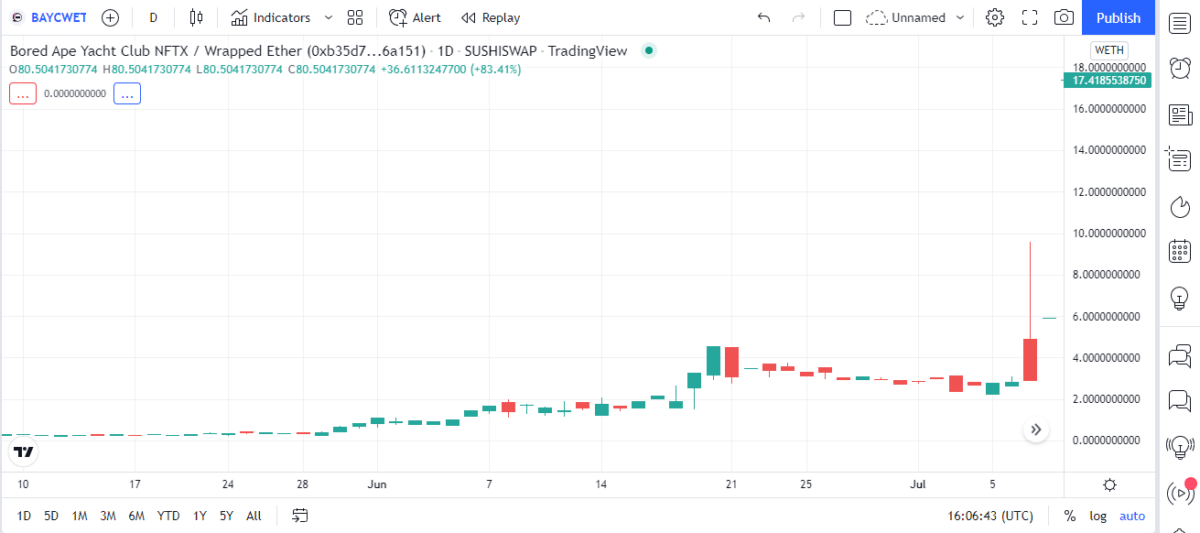Add symbol with plus icon
The height and width of the screenshot is (533, 1200).
click(110, 17)
